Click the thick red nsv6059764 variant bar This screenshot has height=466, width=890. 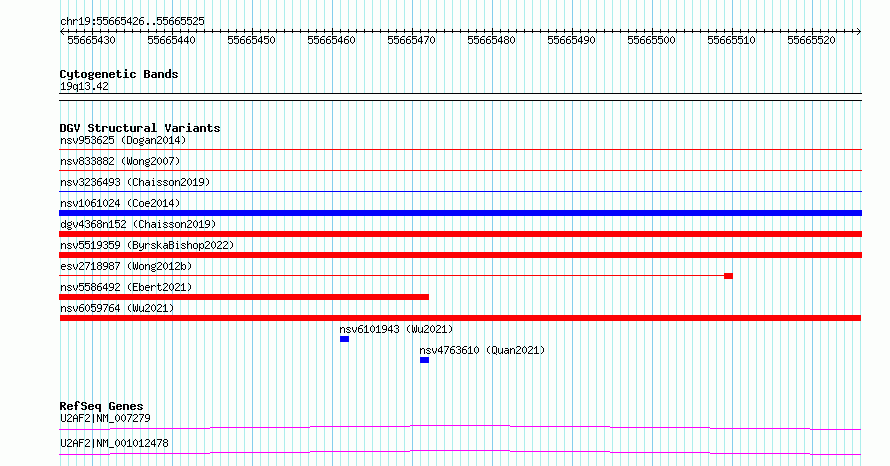point(460,318)
